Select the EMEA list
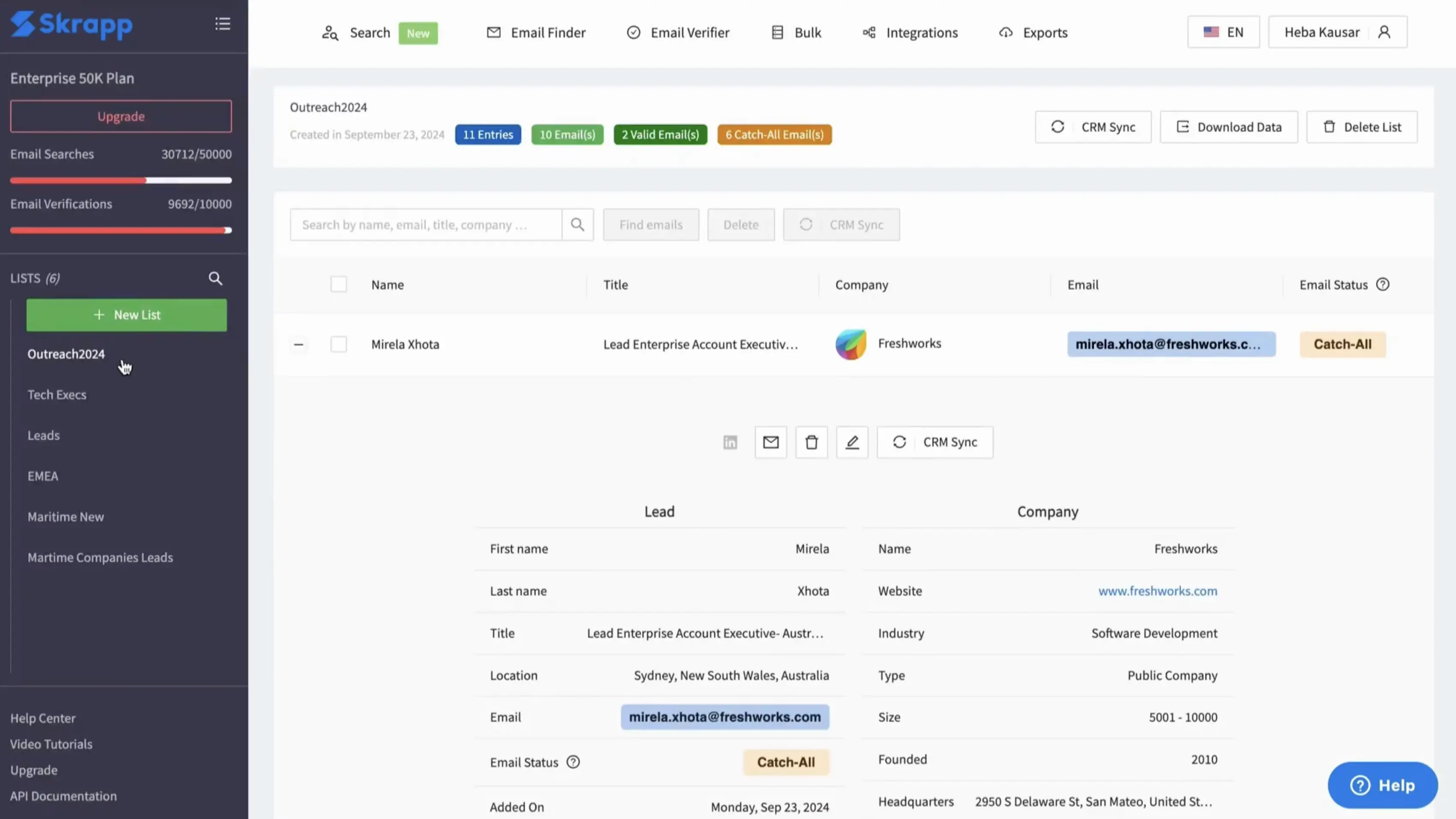This screenshot has height=819, width=1456. click(x=43, y=476)
